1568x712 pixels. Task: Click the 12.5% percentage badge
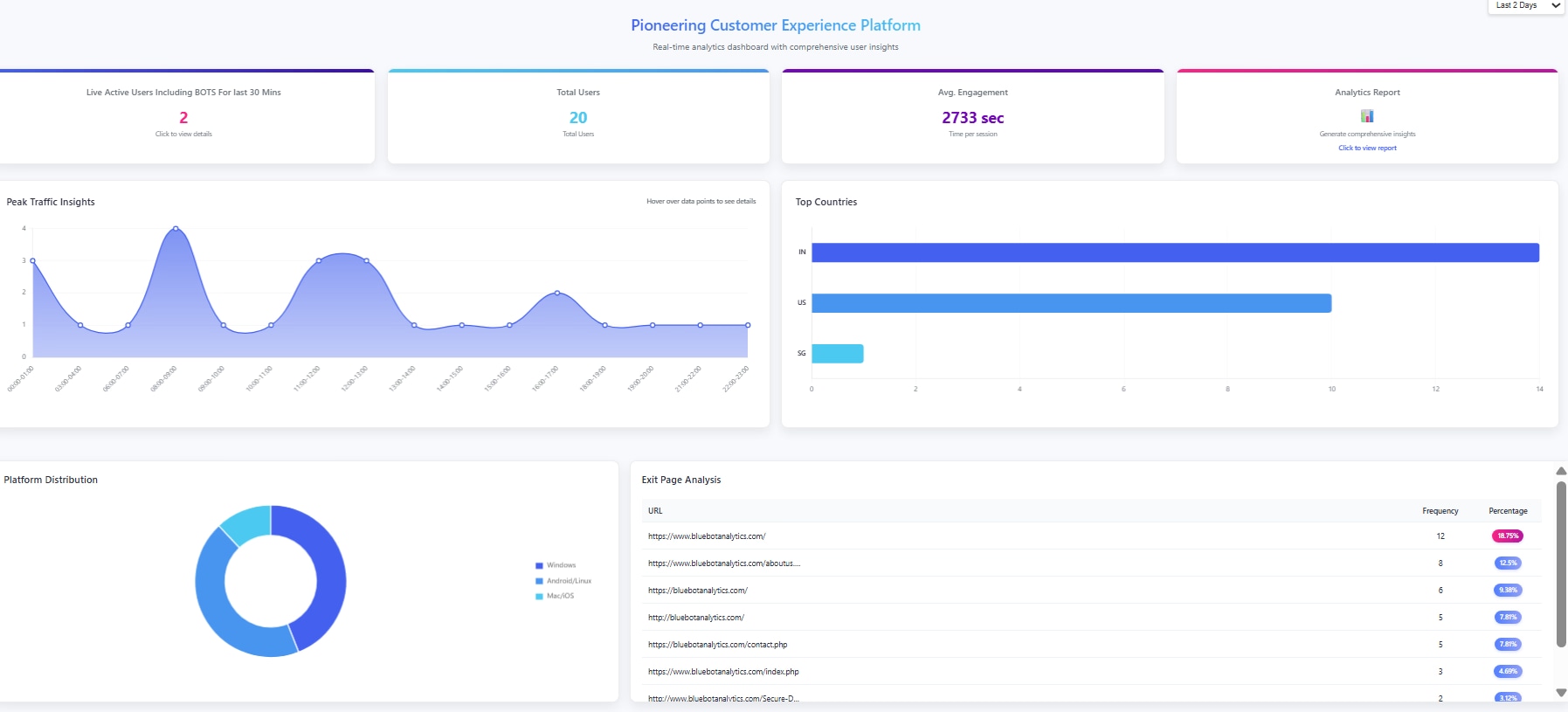coord(1508,563)
